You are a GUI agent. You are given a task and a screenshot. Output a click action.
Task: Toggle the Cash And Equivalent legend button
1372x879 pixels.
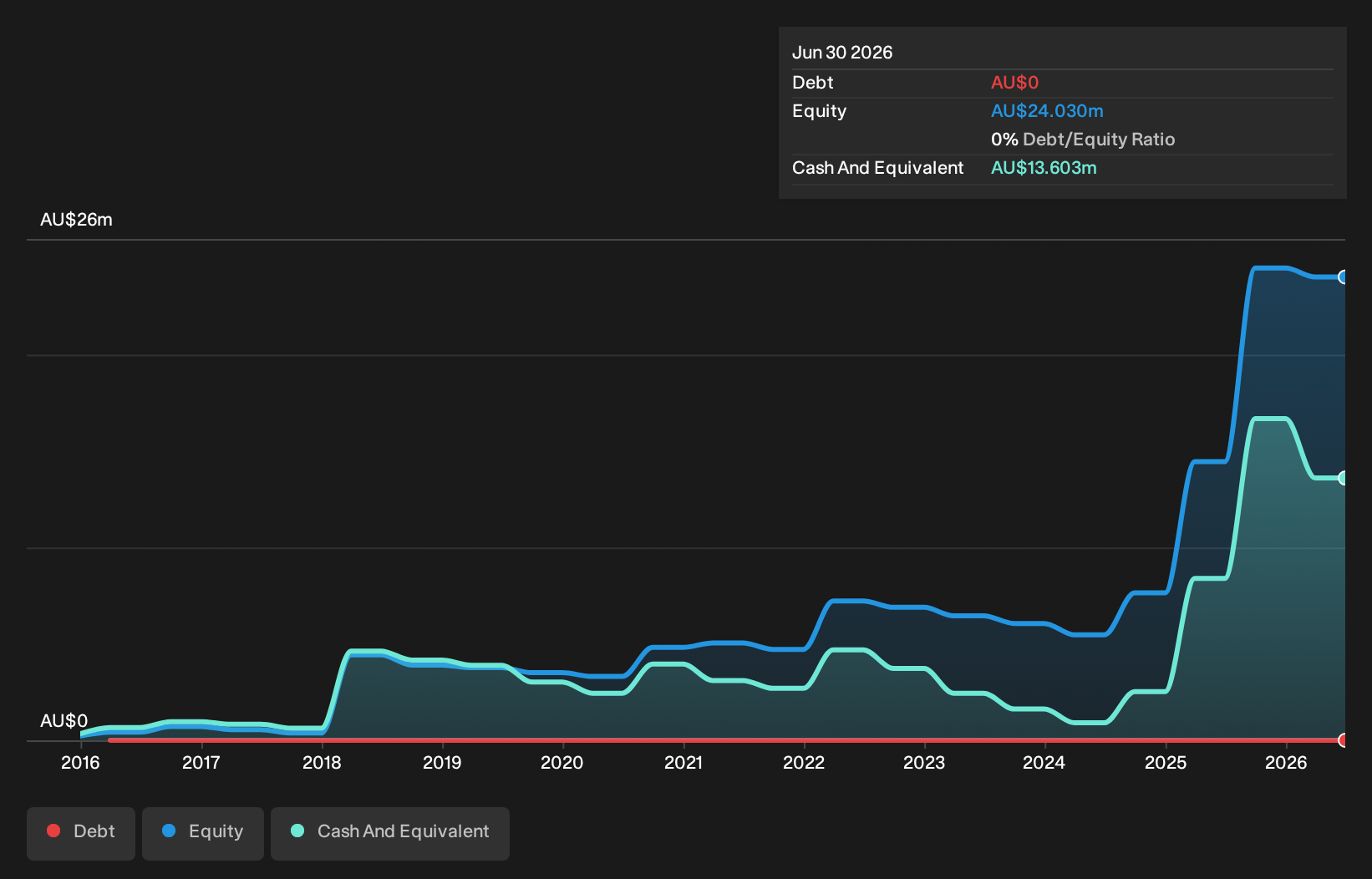pos(390,833)
